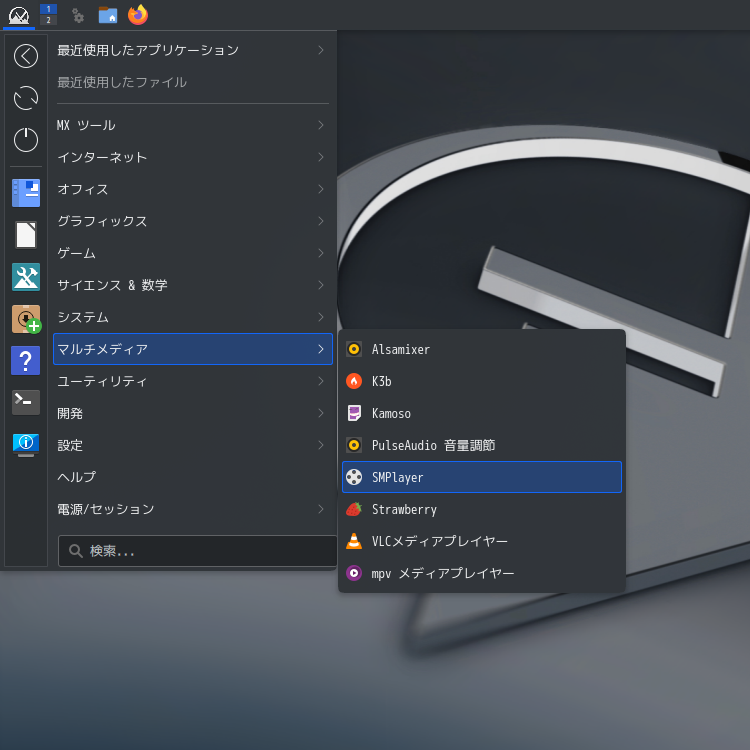Expand the ゲーム submenu arrow
Image resolution: width=750 pixels, height=750 pixels.
point(321,253)
